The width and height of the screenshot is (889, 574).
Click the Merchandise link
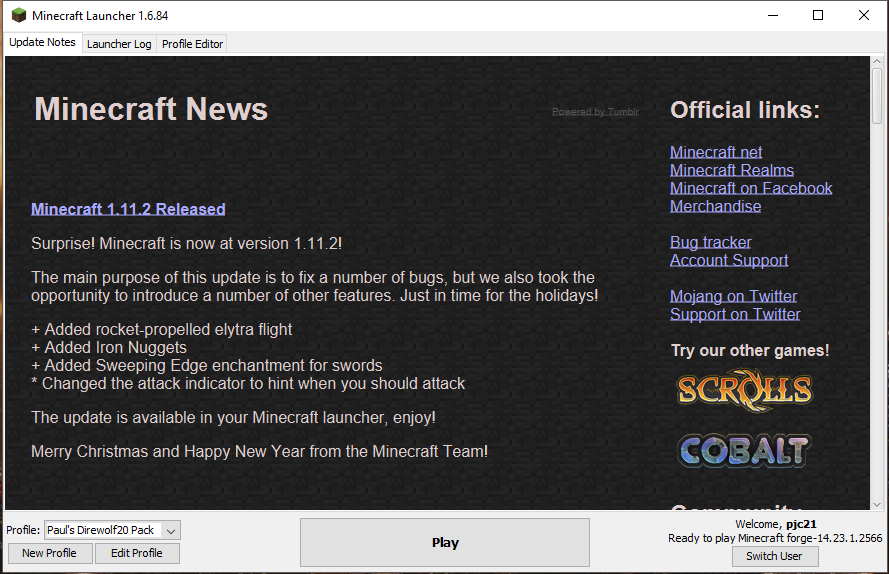tap(715, 206)
